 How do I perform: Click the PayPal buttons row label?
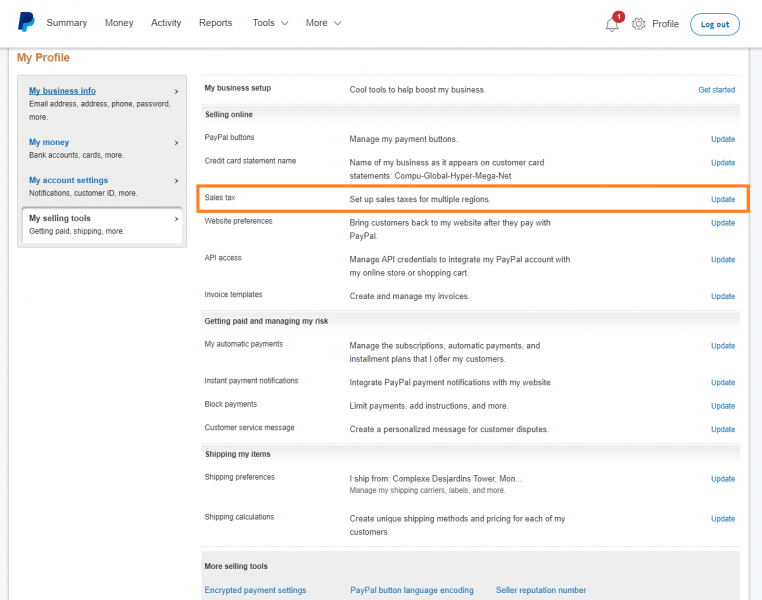coord(229,137)
